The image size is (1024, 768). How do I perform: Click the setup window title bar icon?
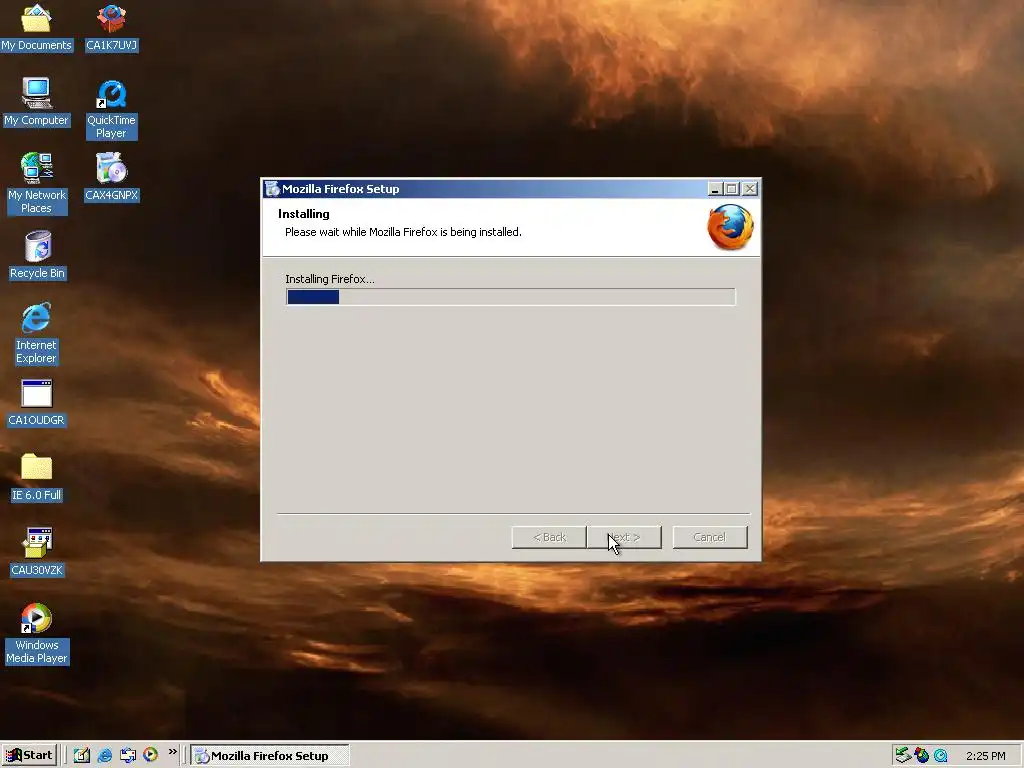coord(272,189)
